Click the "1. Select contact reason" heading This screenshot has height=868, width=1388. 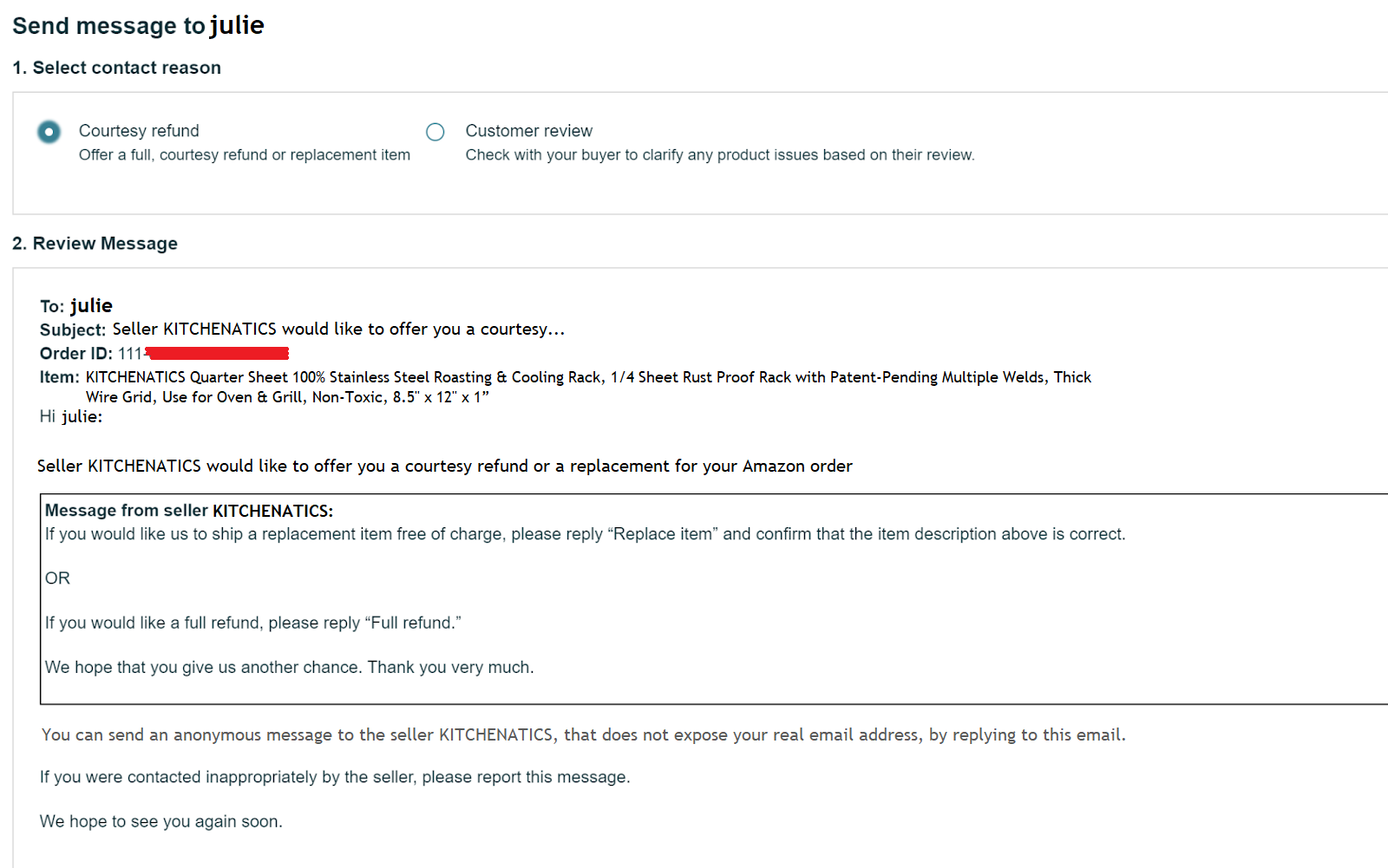pos(117,68)
